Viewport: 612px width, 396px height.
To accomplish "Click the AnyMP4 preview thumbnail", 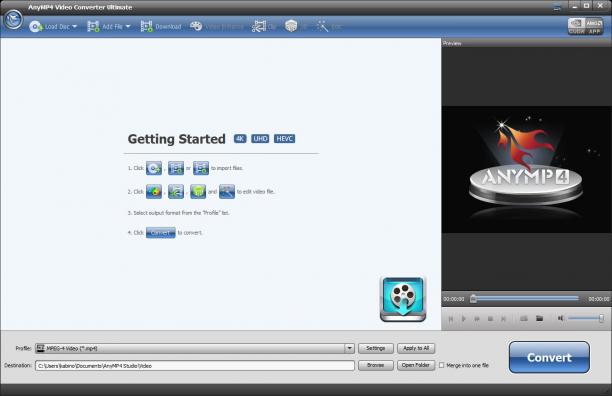I will tap(527, 170).
